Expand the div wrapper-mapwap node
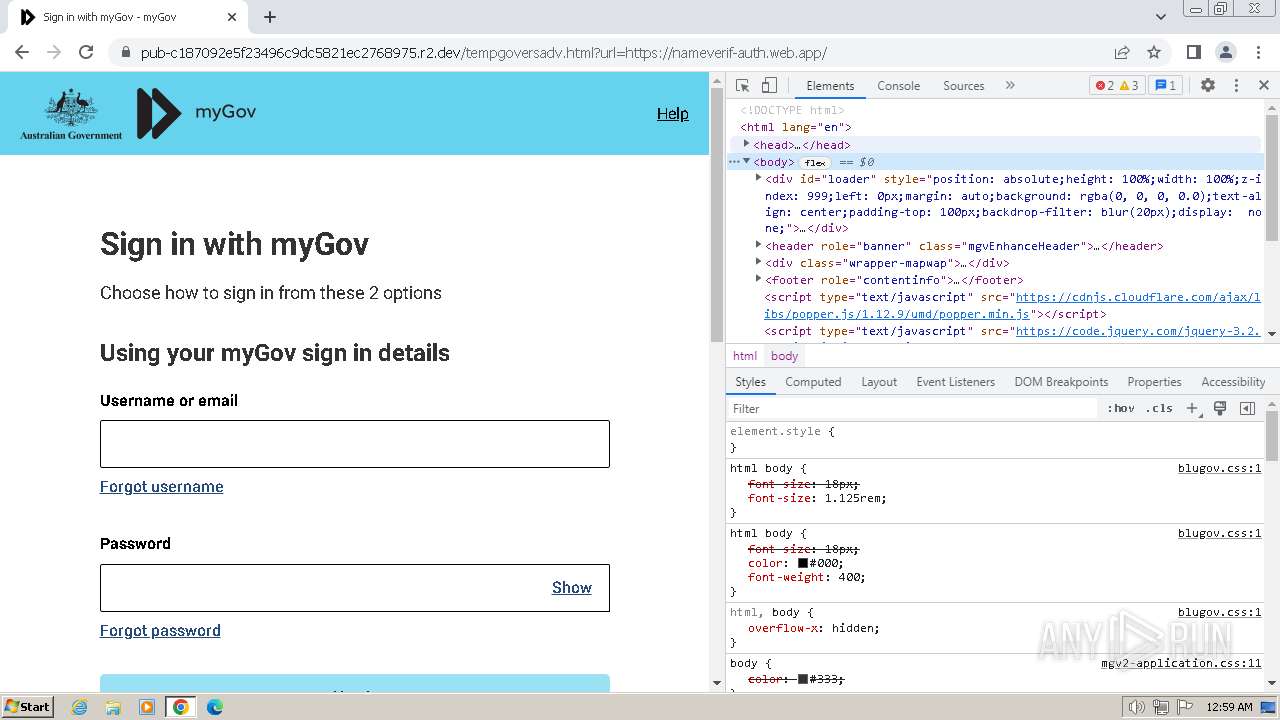This screenshot has height=720, width=1280. 758,262
